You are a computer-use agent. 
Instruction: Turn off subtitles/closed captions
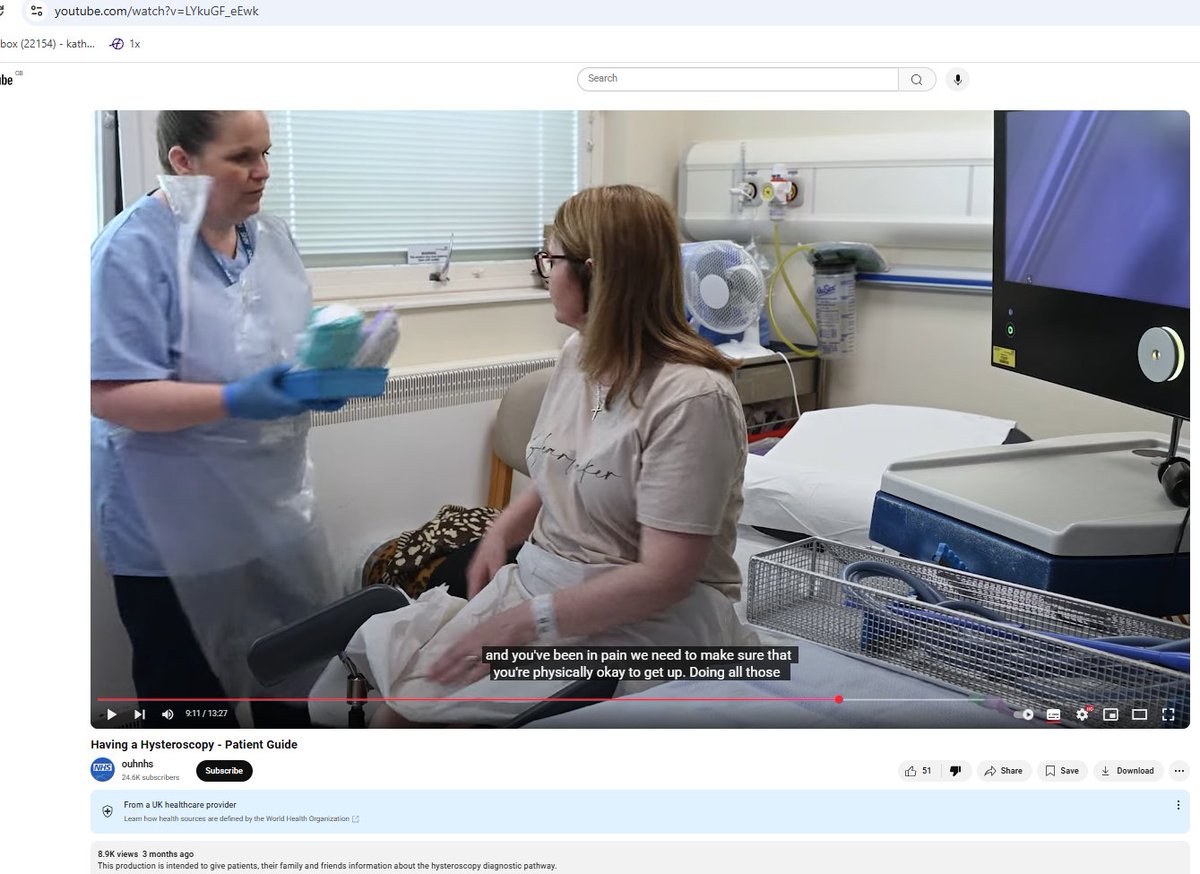pyautogui.click(x=1053, y=714)
